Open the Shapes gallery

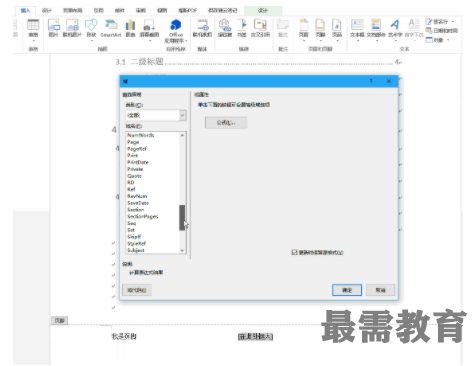coord(91,29)
